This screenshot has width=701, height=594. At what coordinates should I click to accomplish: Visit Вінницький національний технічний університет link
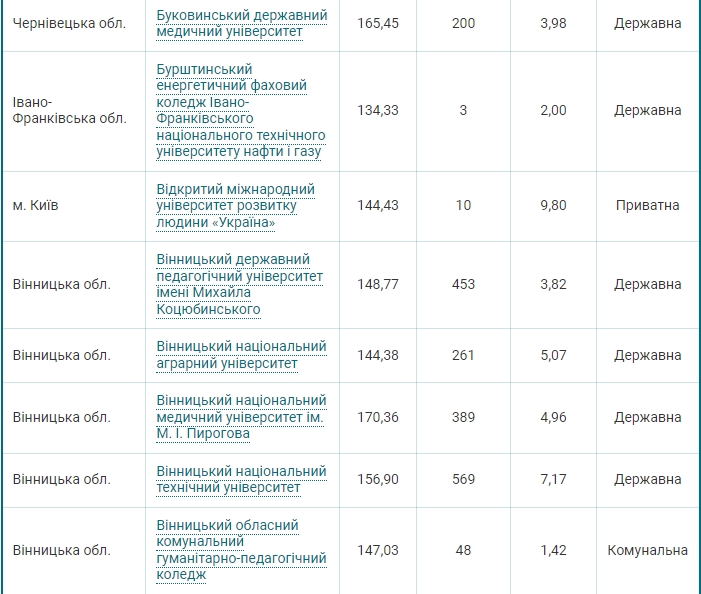[241, 479]
